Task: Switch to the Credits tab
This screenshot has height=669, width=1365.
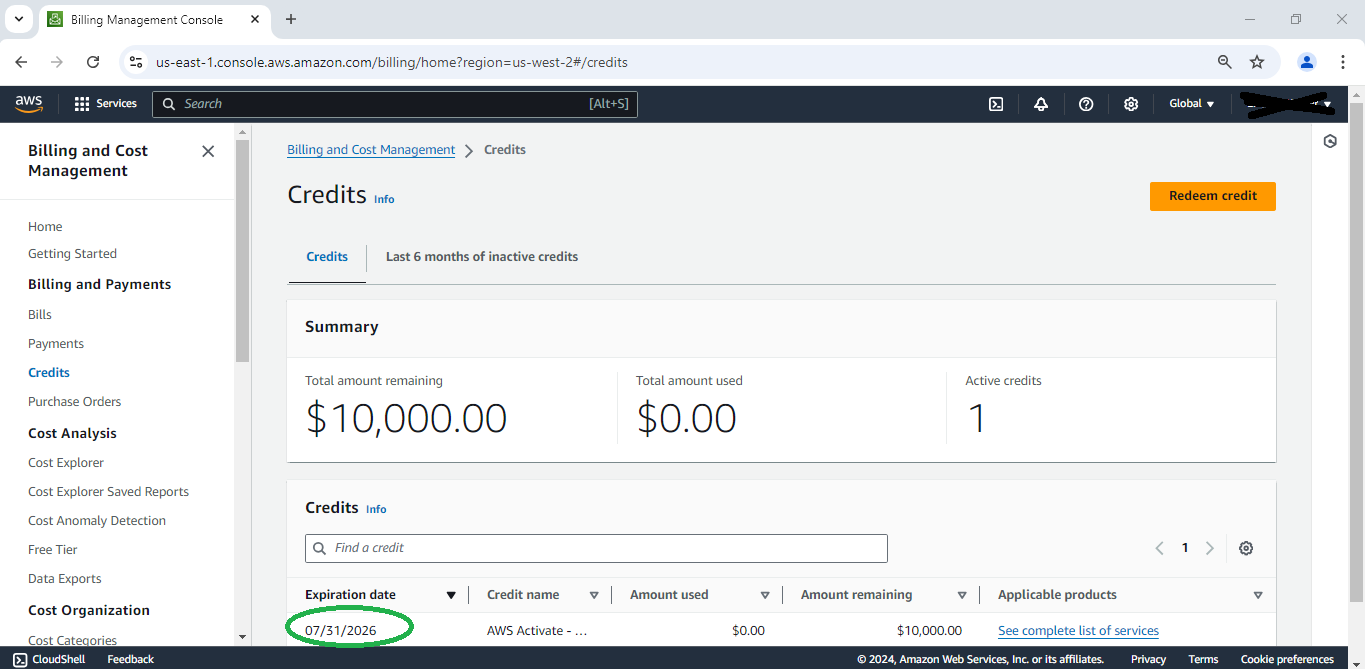Action: tap(327, 257)
